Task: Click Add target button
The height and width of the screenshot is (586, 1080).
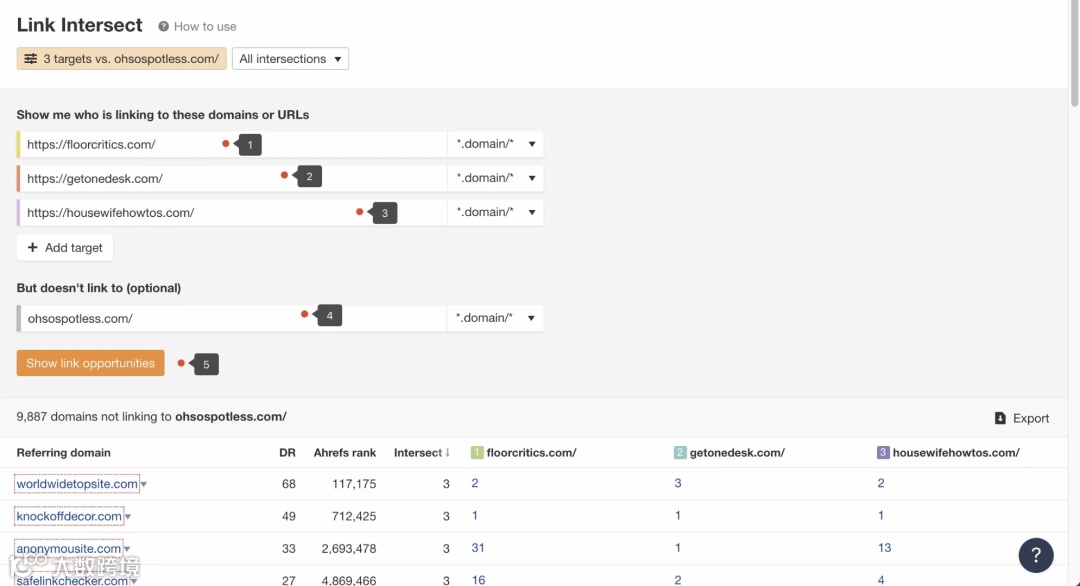Action: coord(65,247)
